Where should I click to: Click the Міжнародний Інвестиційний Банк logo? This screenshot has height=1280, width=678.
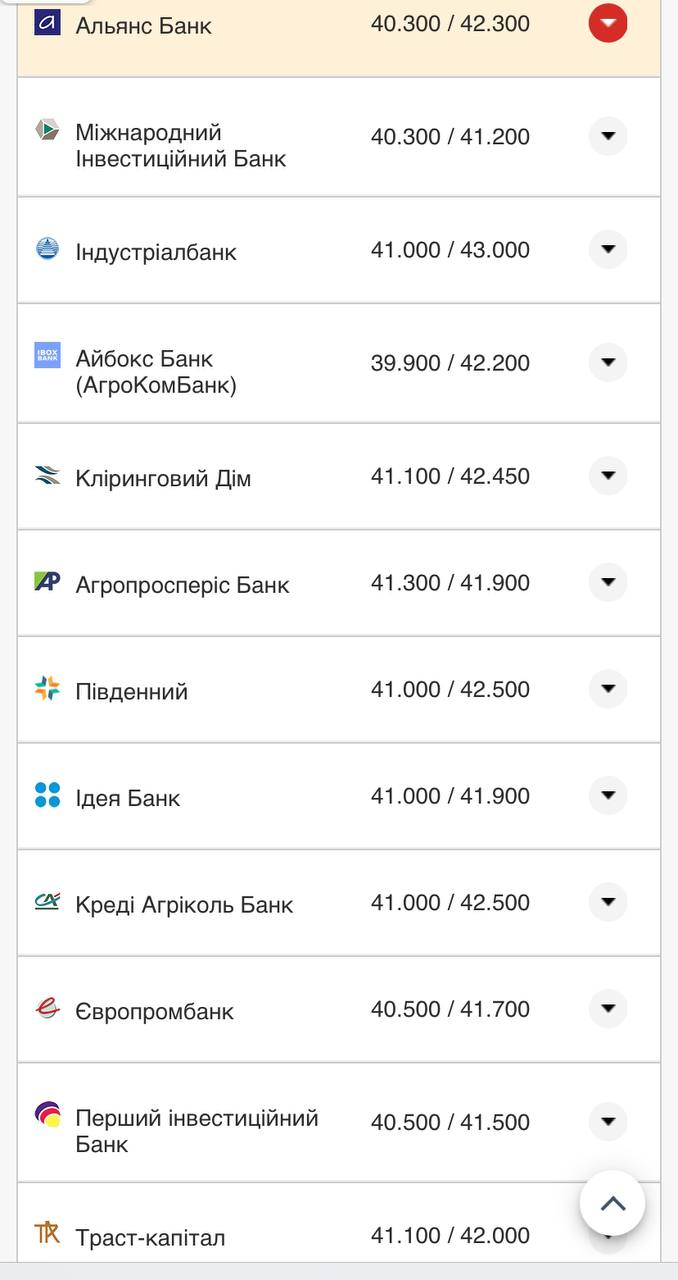47,129
